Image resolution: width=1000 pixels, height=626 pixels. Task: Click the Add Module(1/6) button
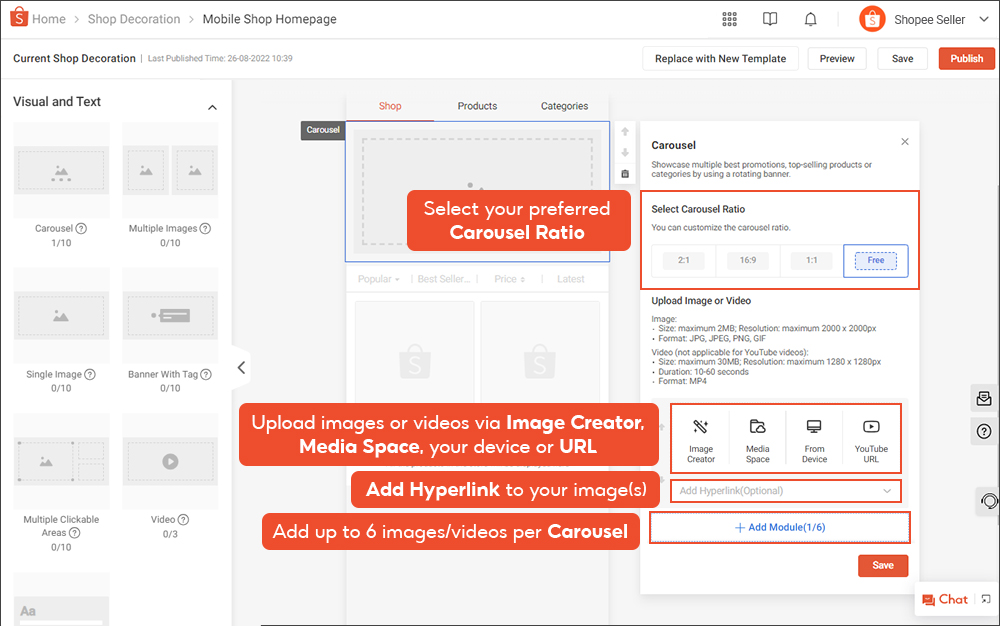pyautogui.click(x=780, y=527)
